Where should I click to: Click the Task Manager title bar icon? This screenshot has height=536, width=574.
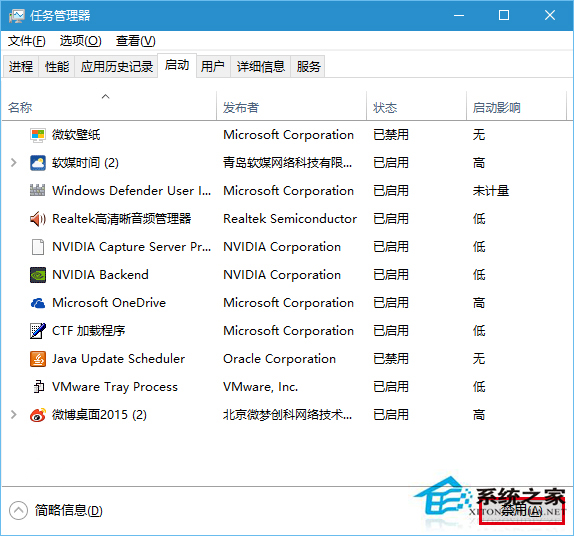17,16
